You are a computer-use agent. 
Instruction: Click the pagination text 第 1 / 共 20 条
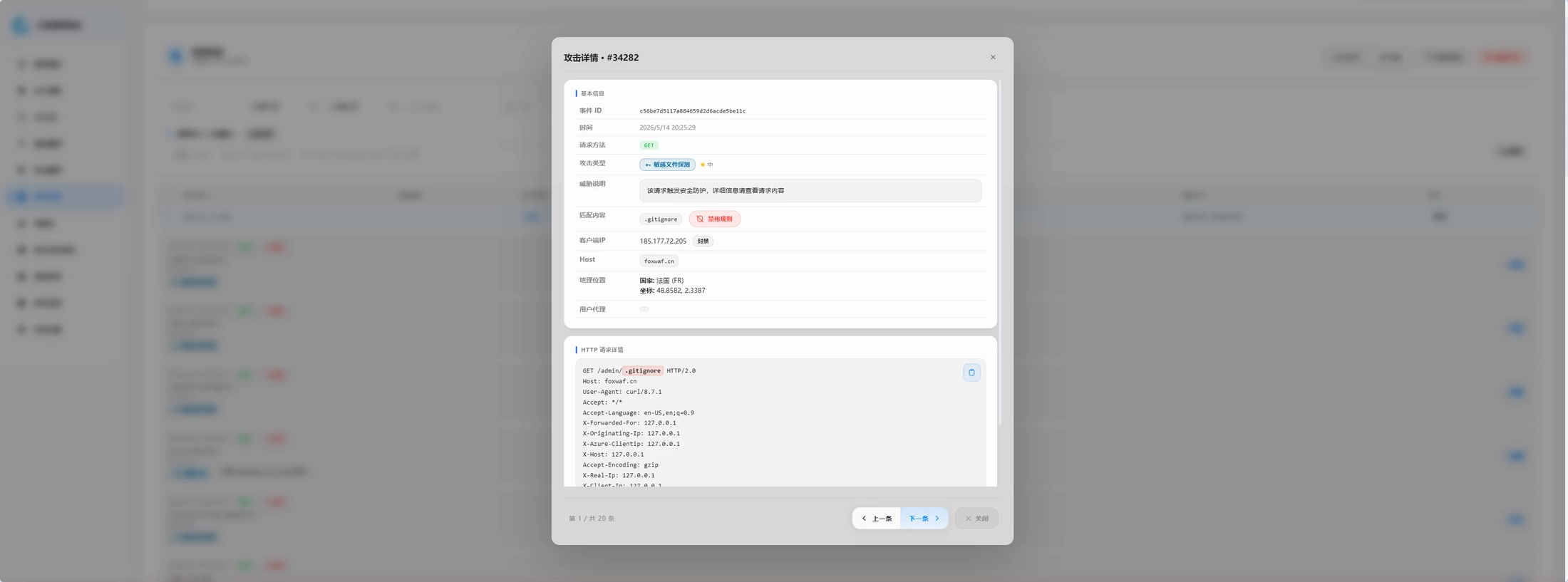pos(592,519)
